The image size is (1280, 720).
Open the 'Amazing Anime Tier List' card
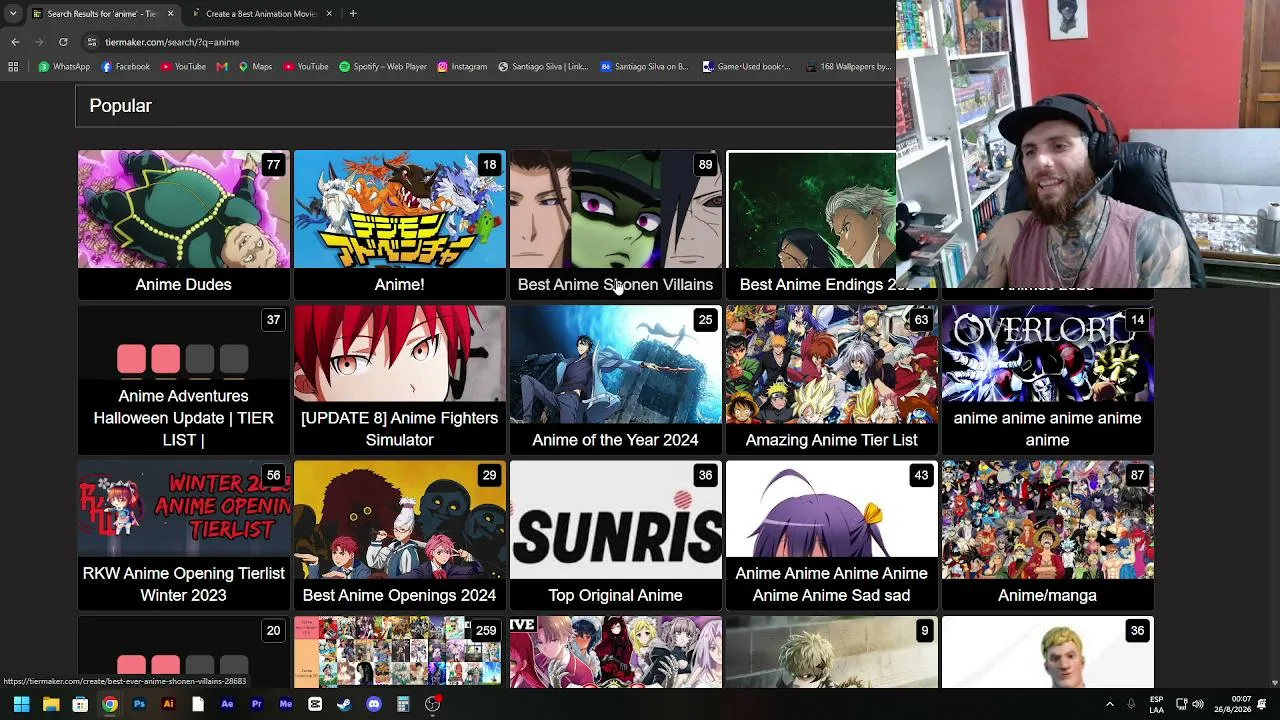(832, 380)
